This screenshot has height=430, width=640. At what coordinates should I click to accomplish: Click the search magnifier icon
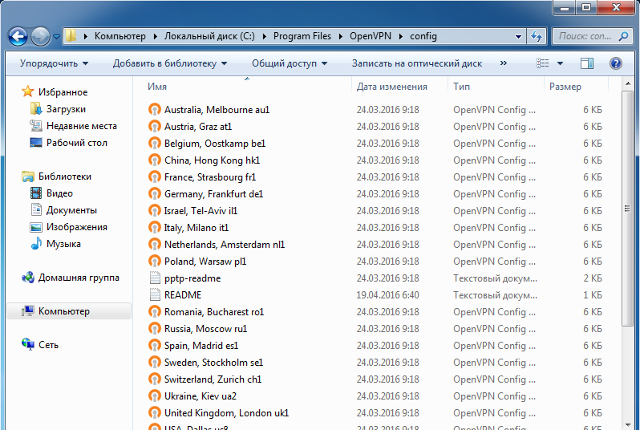(623, 36)
